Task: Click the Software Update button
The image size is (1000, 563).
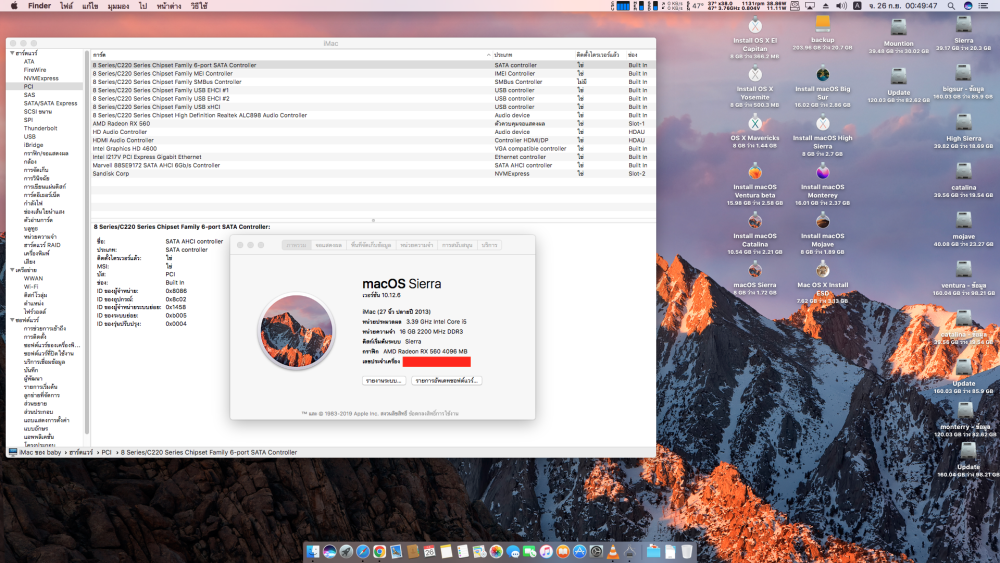Action: (446, 381)
